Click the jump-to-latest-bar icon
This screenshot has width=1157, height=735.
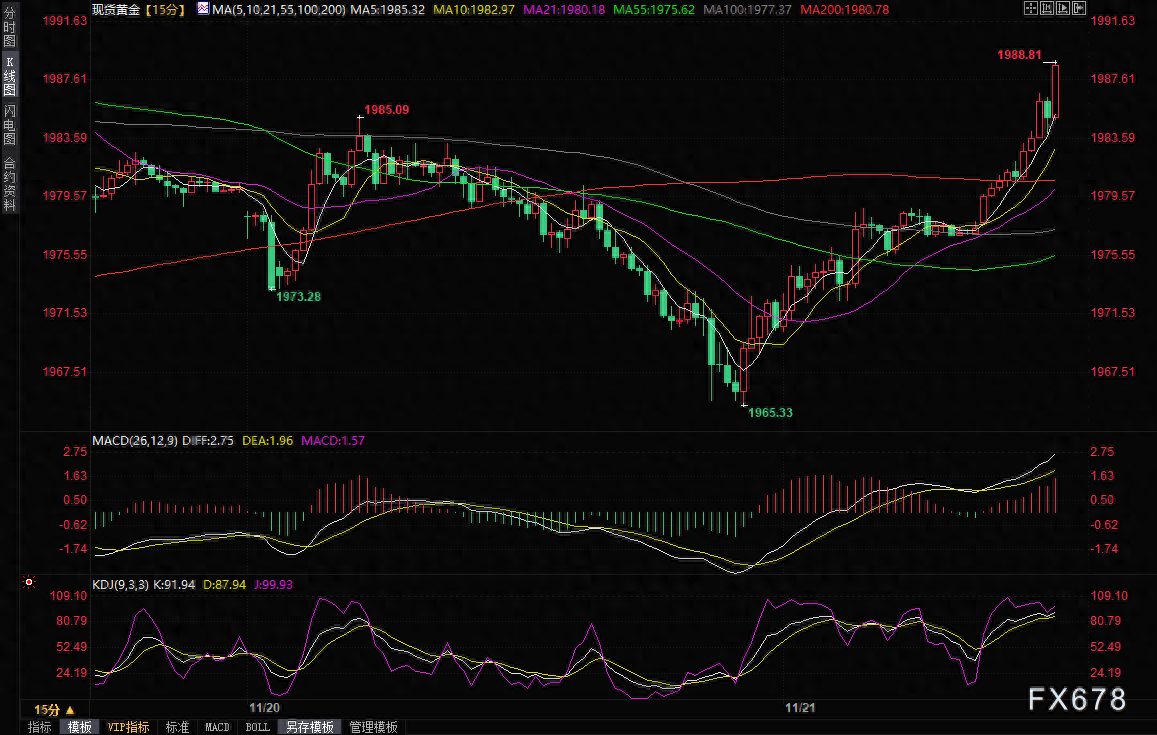point(1079,8)
